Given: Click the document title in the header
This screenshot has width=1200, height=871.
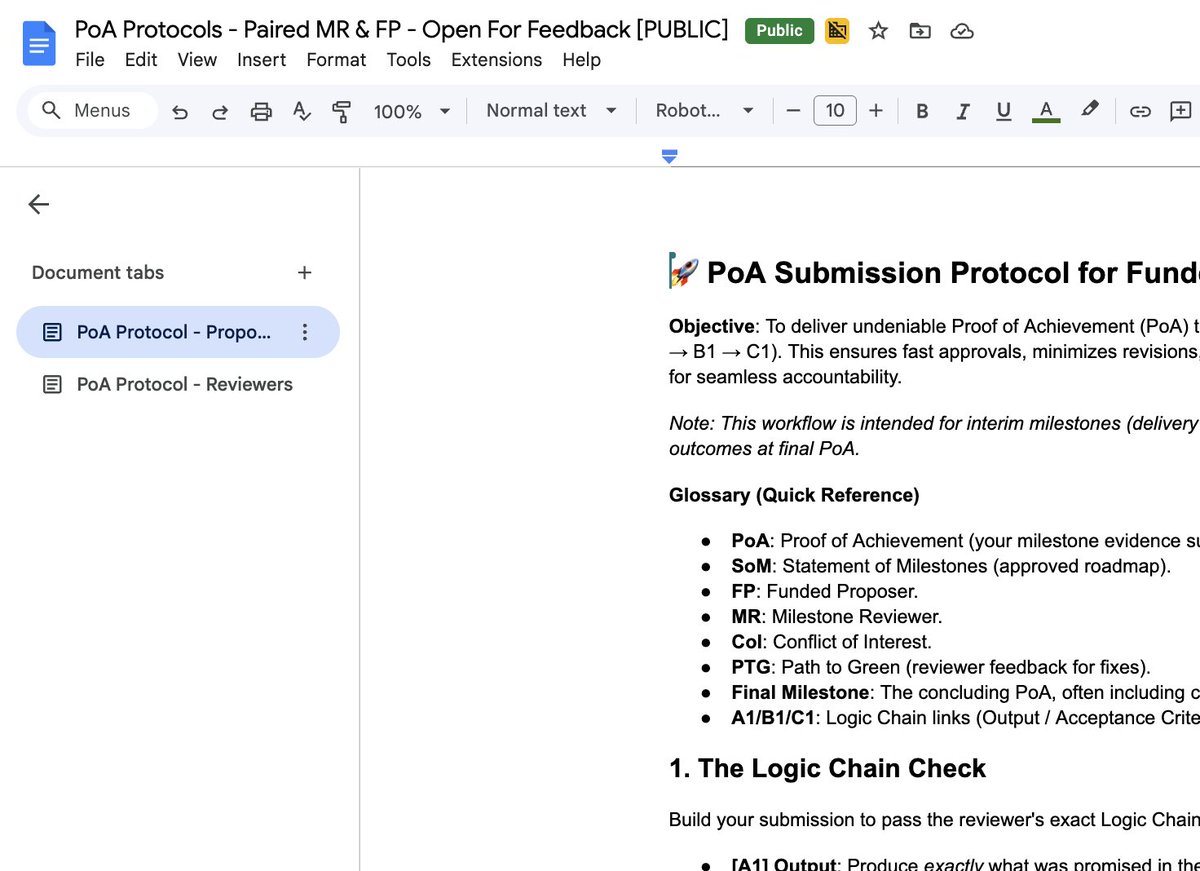Looking at the screenshot, I should tap(401, 30).
